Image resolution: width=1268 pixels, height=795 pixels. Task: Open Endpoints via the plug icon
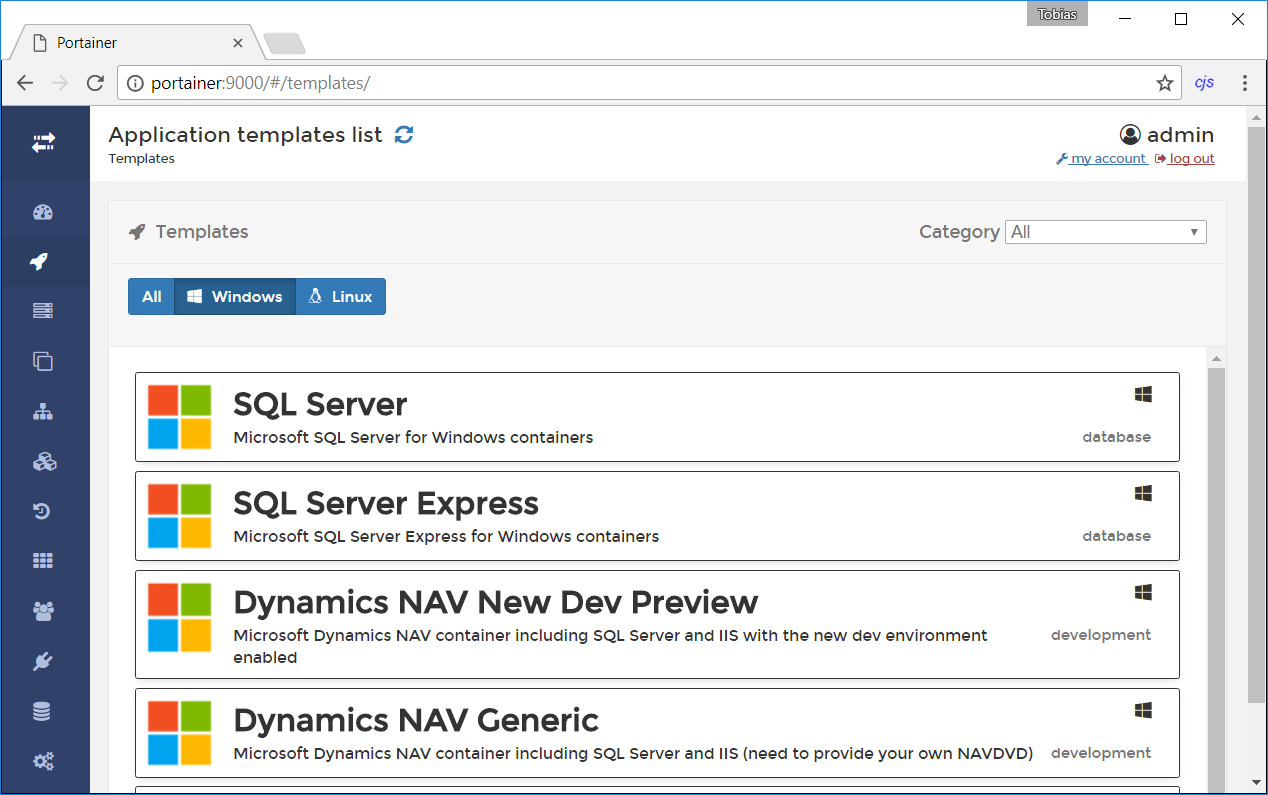point(43,662)
